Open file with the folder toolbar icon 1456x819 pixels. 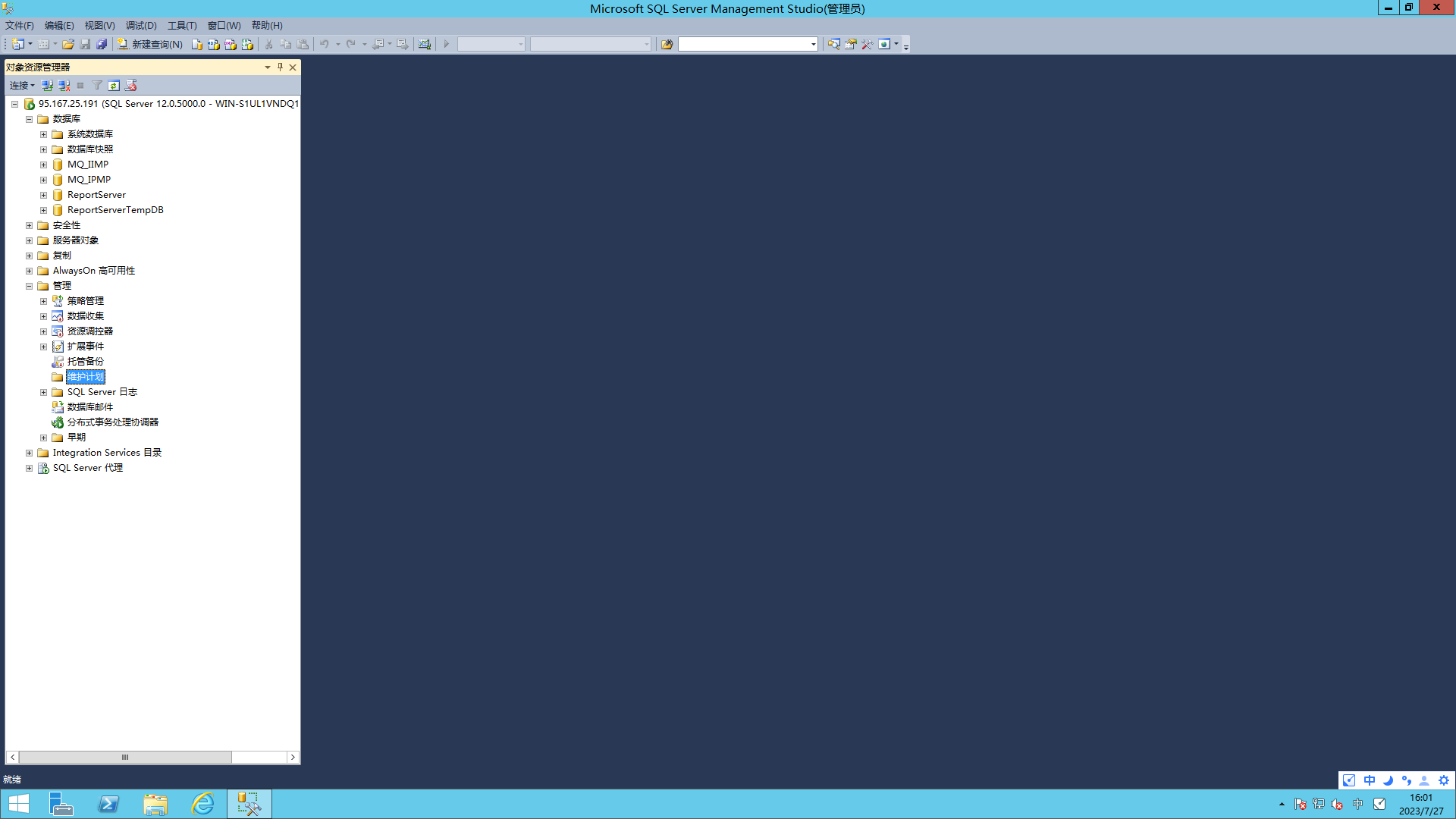pos(68,44)
